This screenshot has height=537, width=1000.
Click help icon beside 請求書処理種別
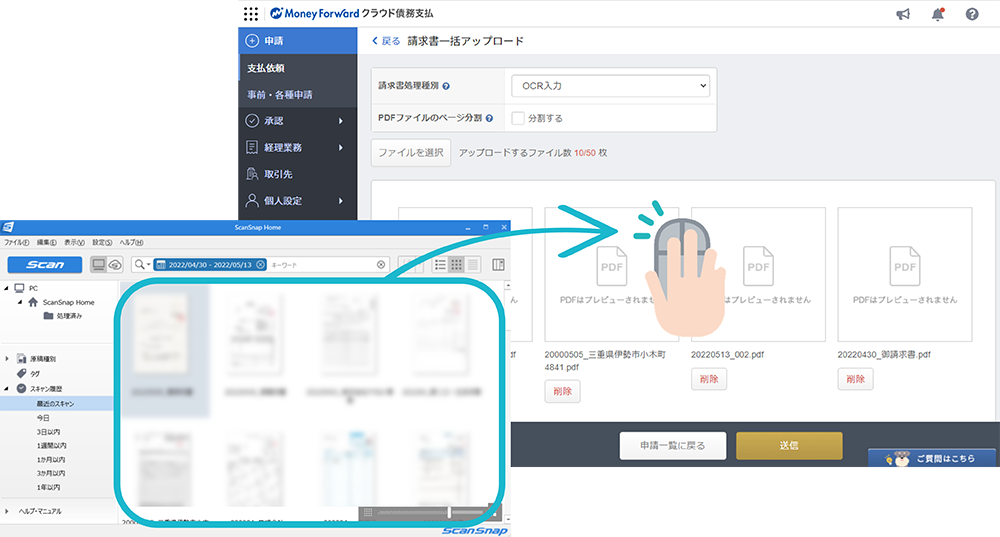[x=446, y=86]
